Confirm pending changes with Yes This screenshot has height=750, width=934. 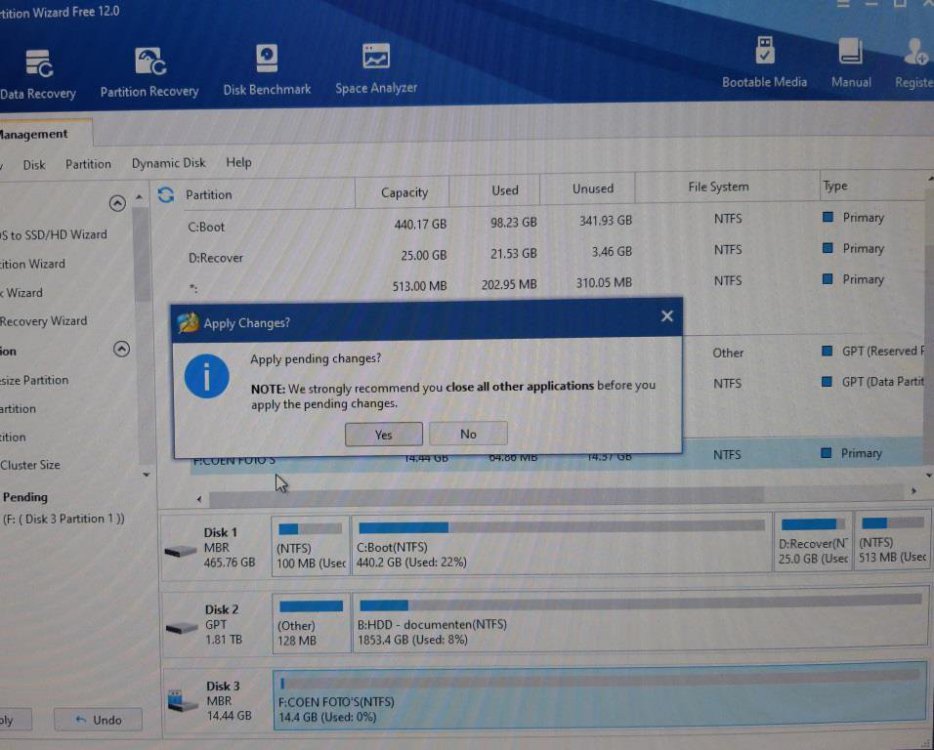click(x=383, y=435)
